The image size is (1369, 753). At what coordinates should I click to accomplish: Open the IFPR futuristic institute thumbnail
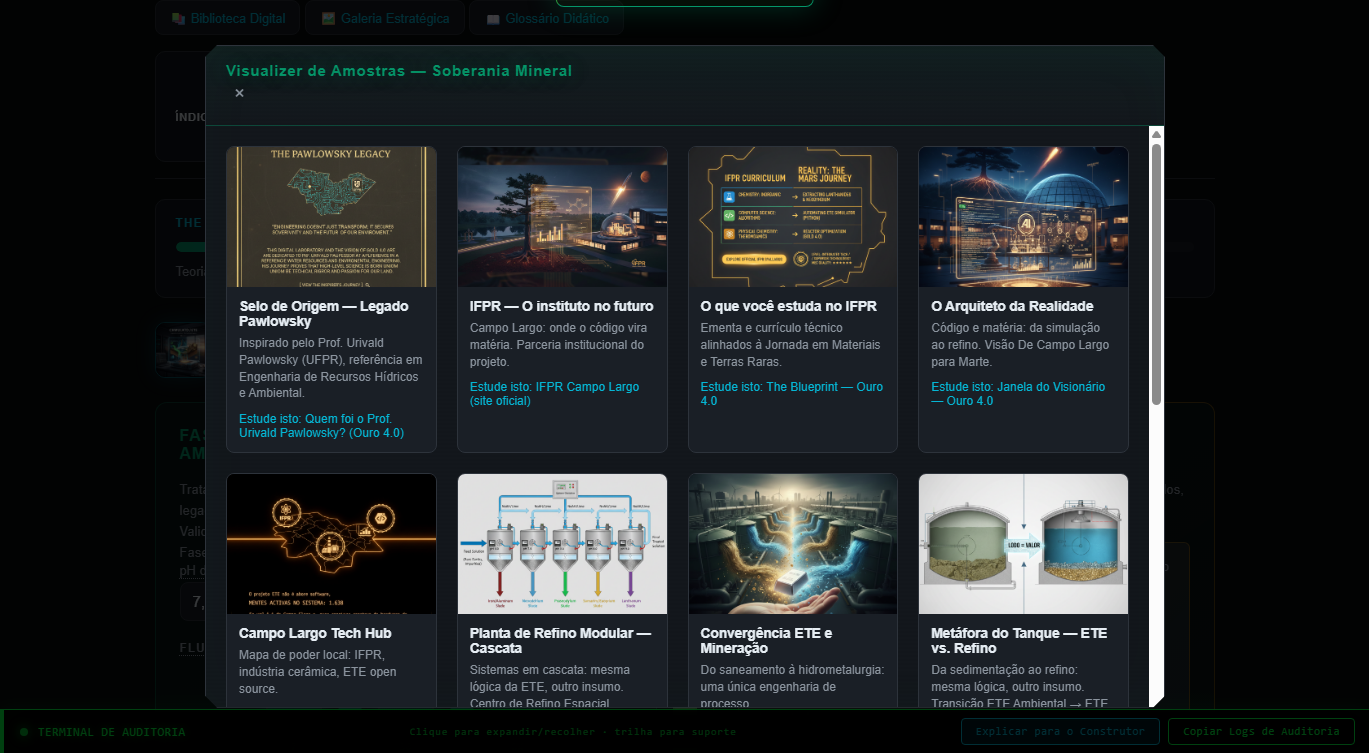[x=562, y=217]
